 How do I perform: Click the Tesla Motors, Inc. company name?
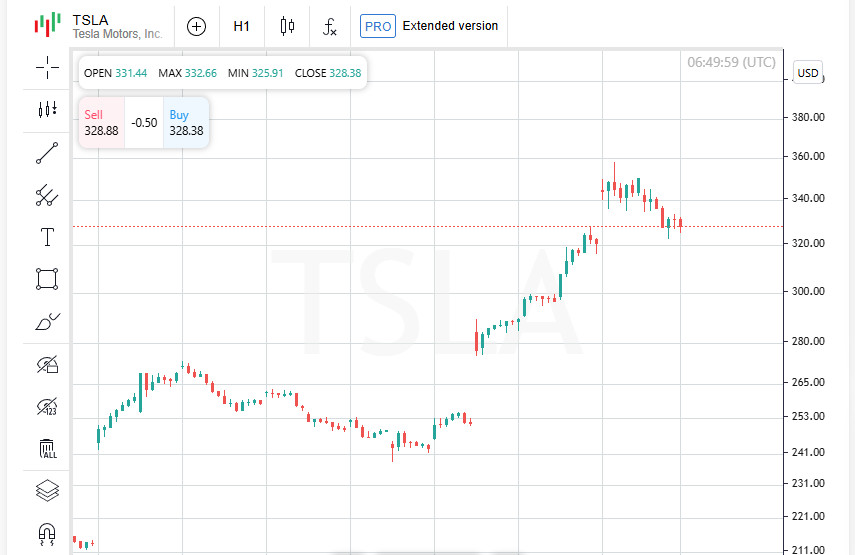118,34
